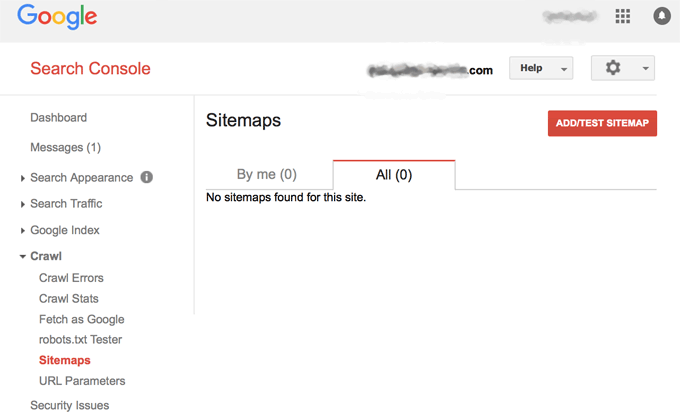Click the Crawl sidebar heading

click(x=46, y=256)
